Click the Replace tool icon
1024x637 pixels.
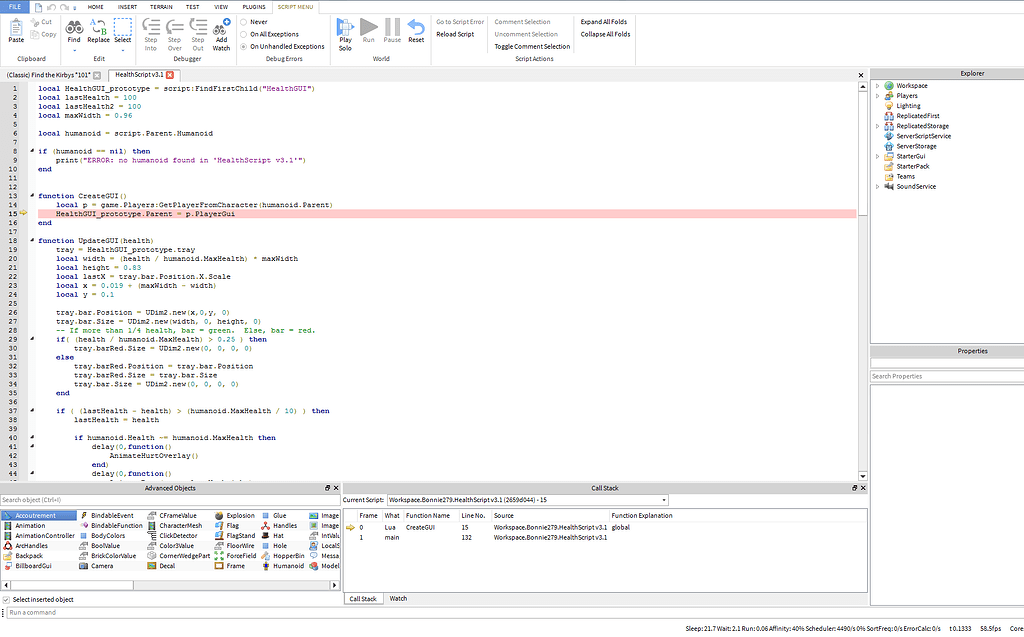(99, 27)
